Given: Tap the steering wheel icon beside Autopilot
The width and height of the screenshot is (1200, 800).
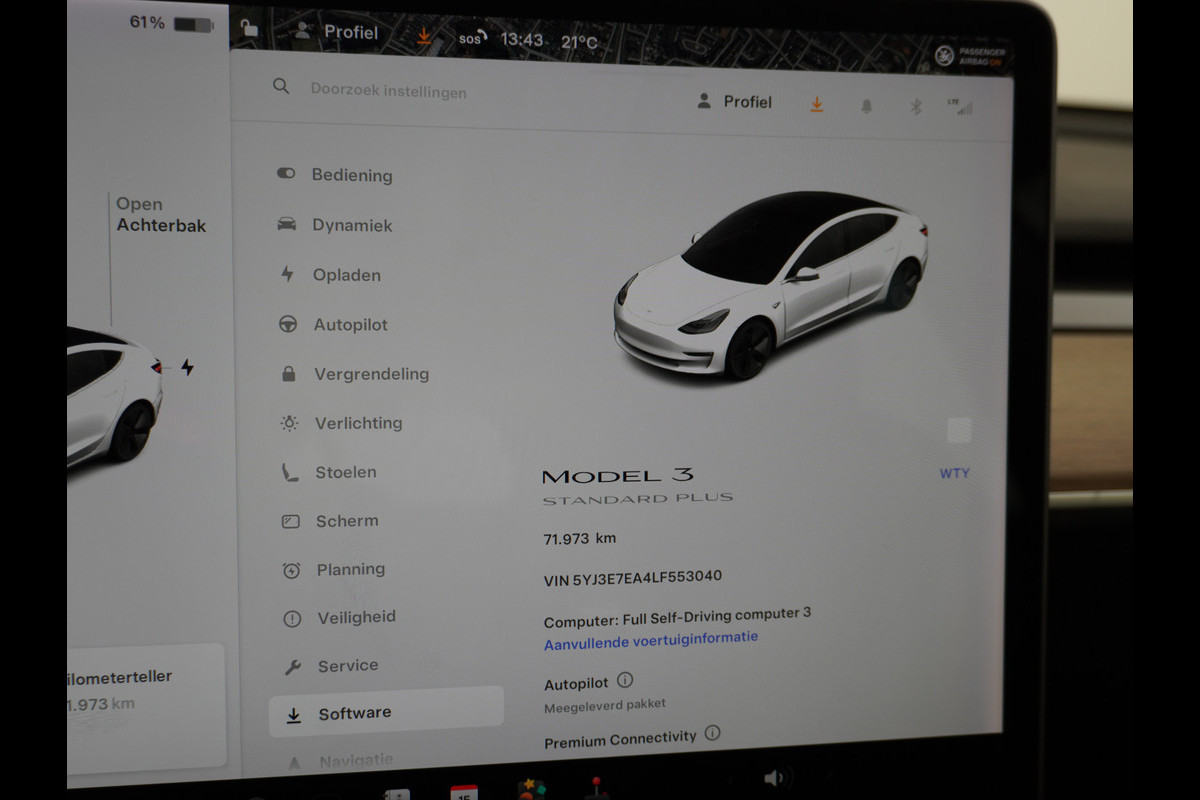Looking at the screenshot, I should point(288,324).
